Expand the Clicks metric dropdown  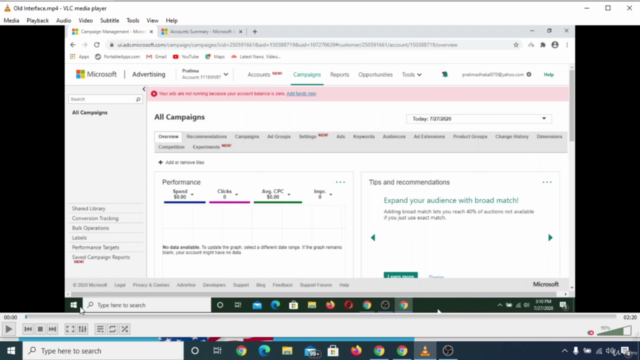(x=237, y=194)
